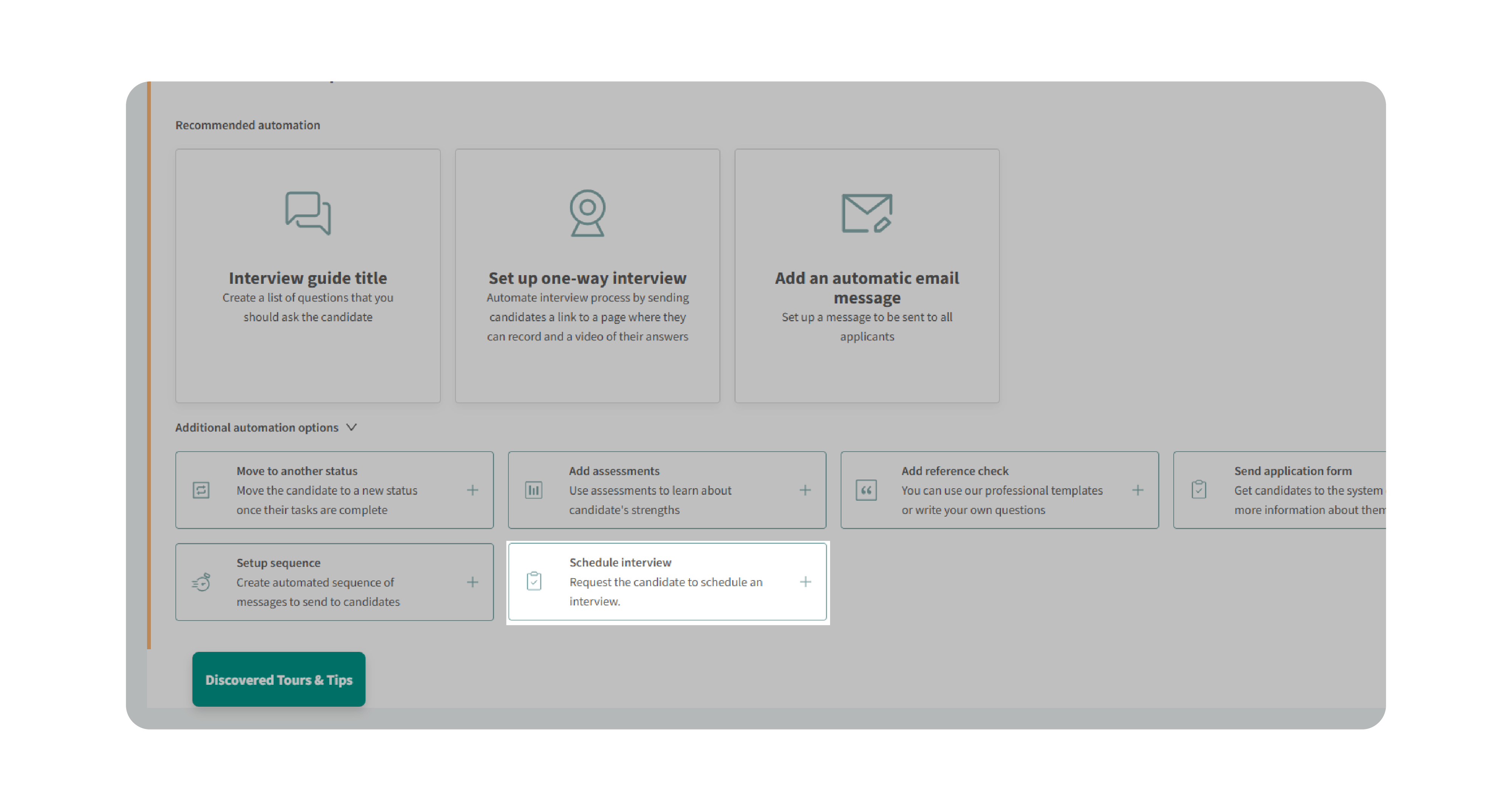1512x811 pixels.
Task: Click the Add assessments bar chart icon
Action: [533, 490]
